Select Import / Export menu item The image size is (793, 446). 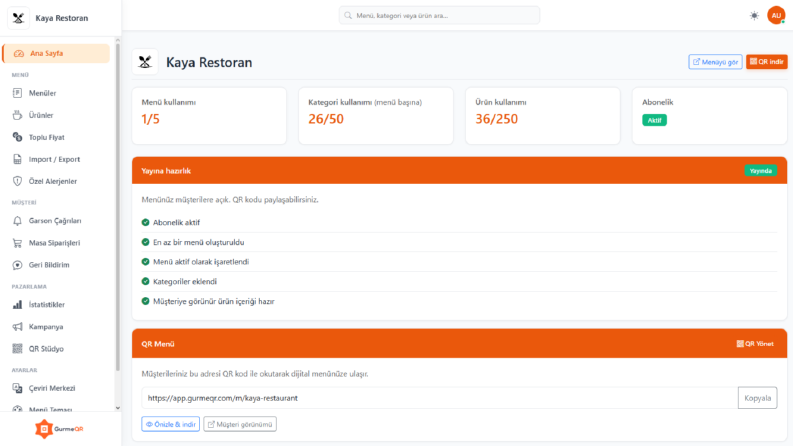click(x=56, y=159)
